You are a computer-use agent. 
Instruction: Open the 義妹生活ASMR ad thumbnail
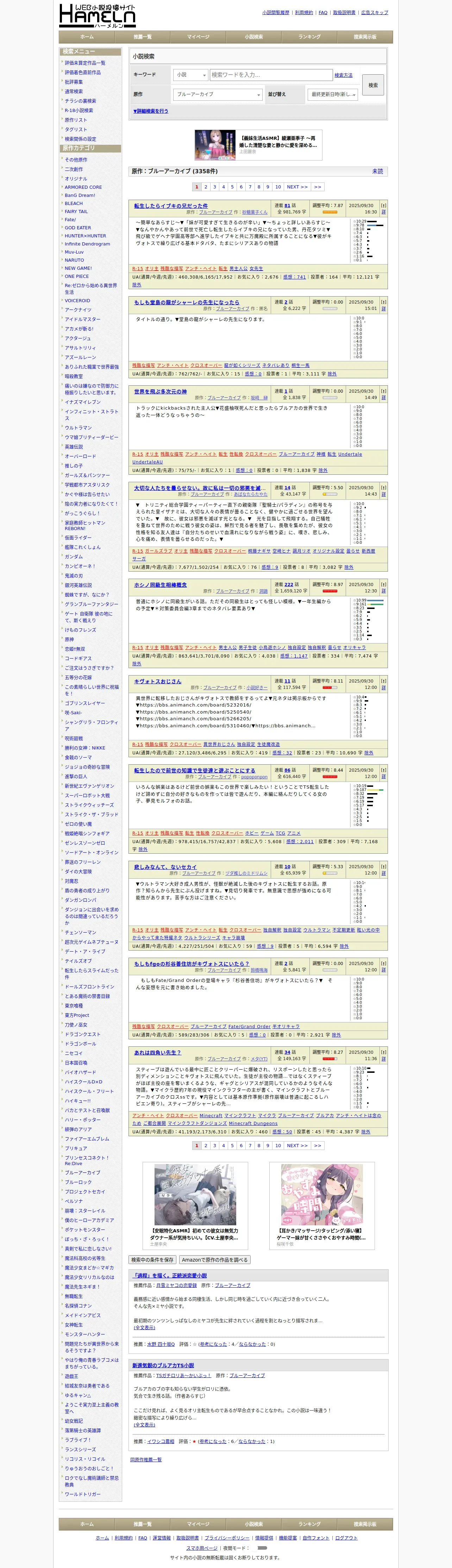[x=215, y=145]
